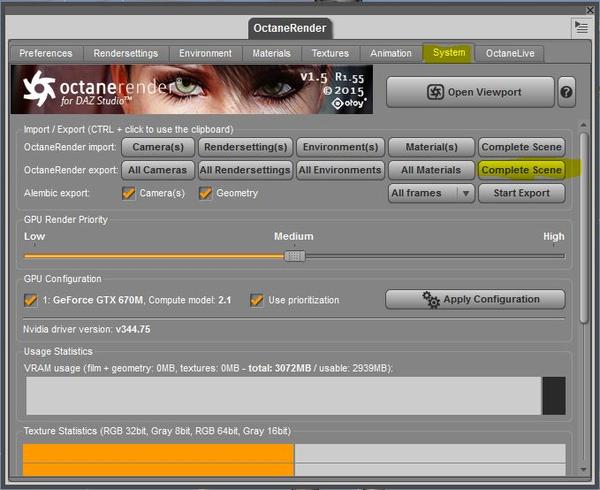This screenshot has height=490, width=600.
Task: Export All Materials
Action: tap(431, 170)
